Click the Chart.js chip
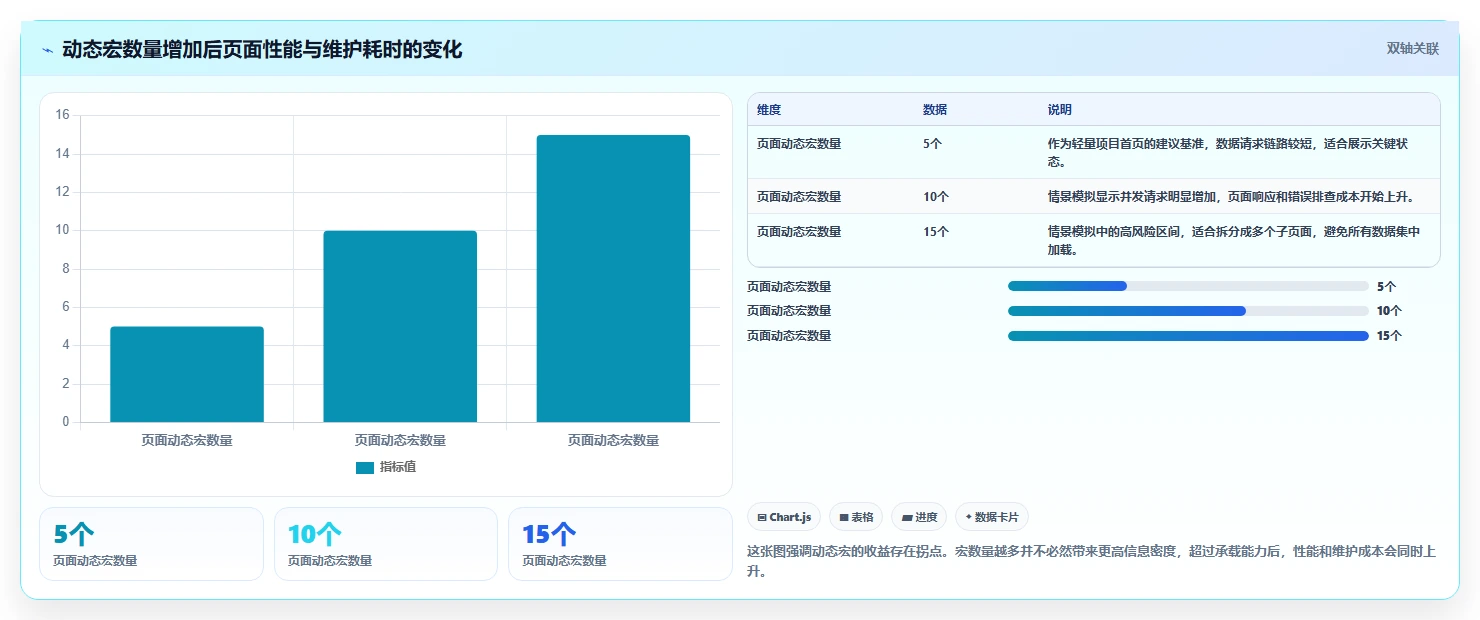 pyautogui.click(x=784, y=517)
